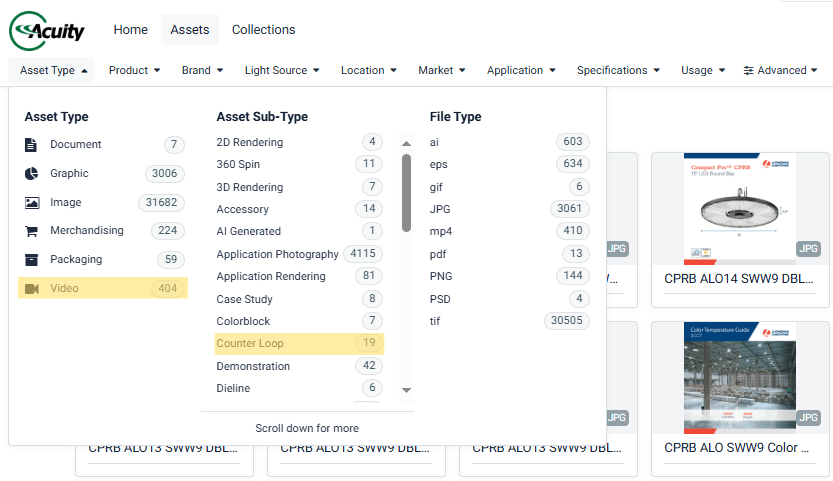833x481 pixels.
Task: Select the Counter Loop sub-type filter
Action: pyautogui.click(x=250, y=344)
